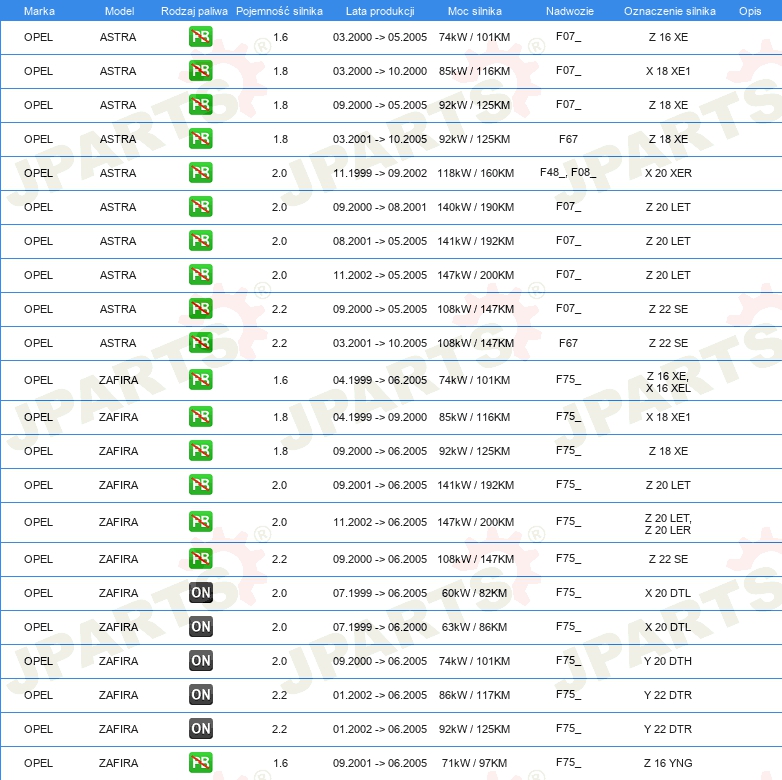Click the Oznaczenie silnika column header
This screenshot has height=780, width=782.
[670, 11]
